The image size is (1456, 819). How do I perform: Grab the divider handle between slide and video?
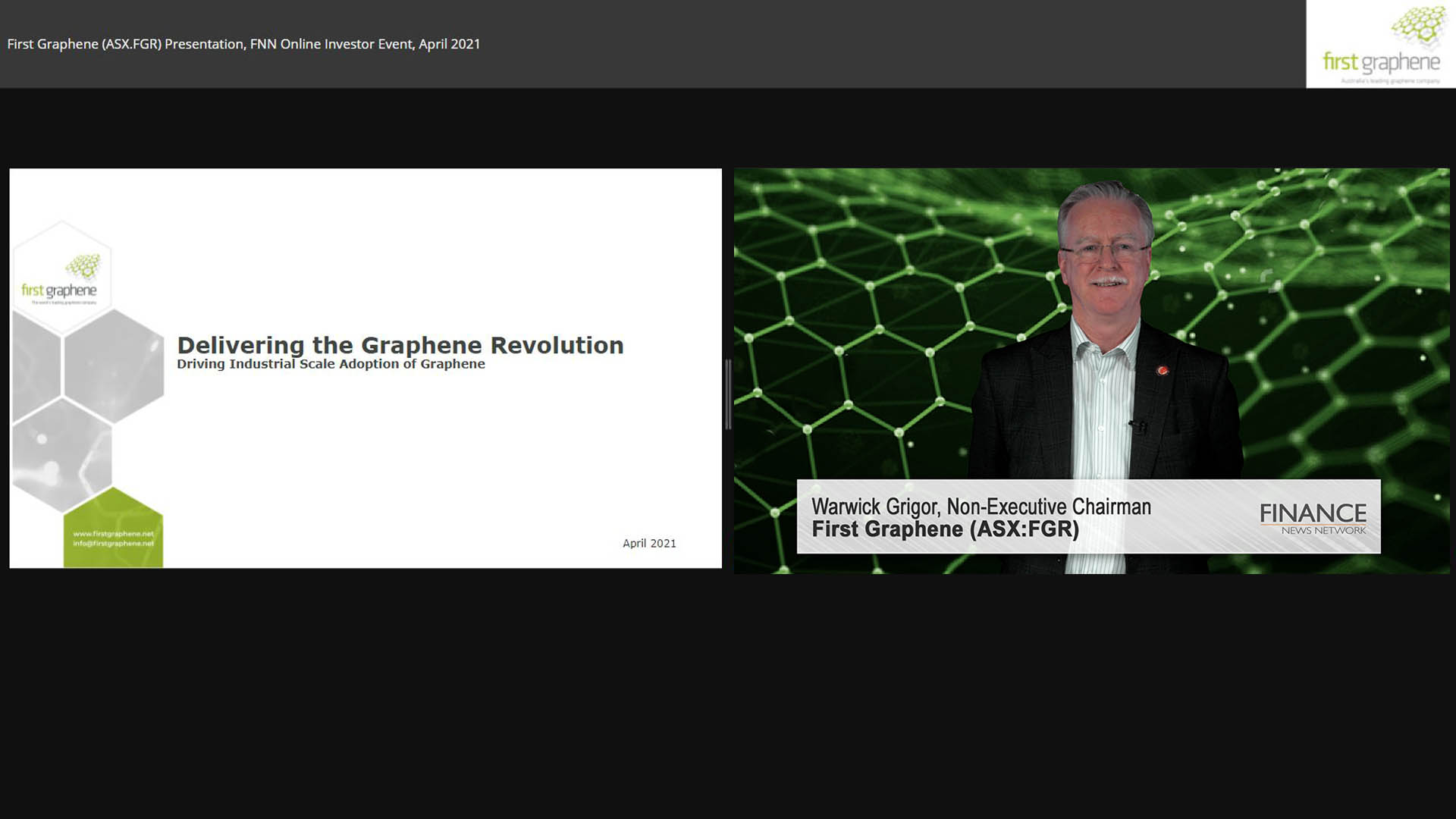(728, 394)
